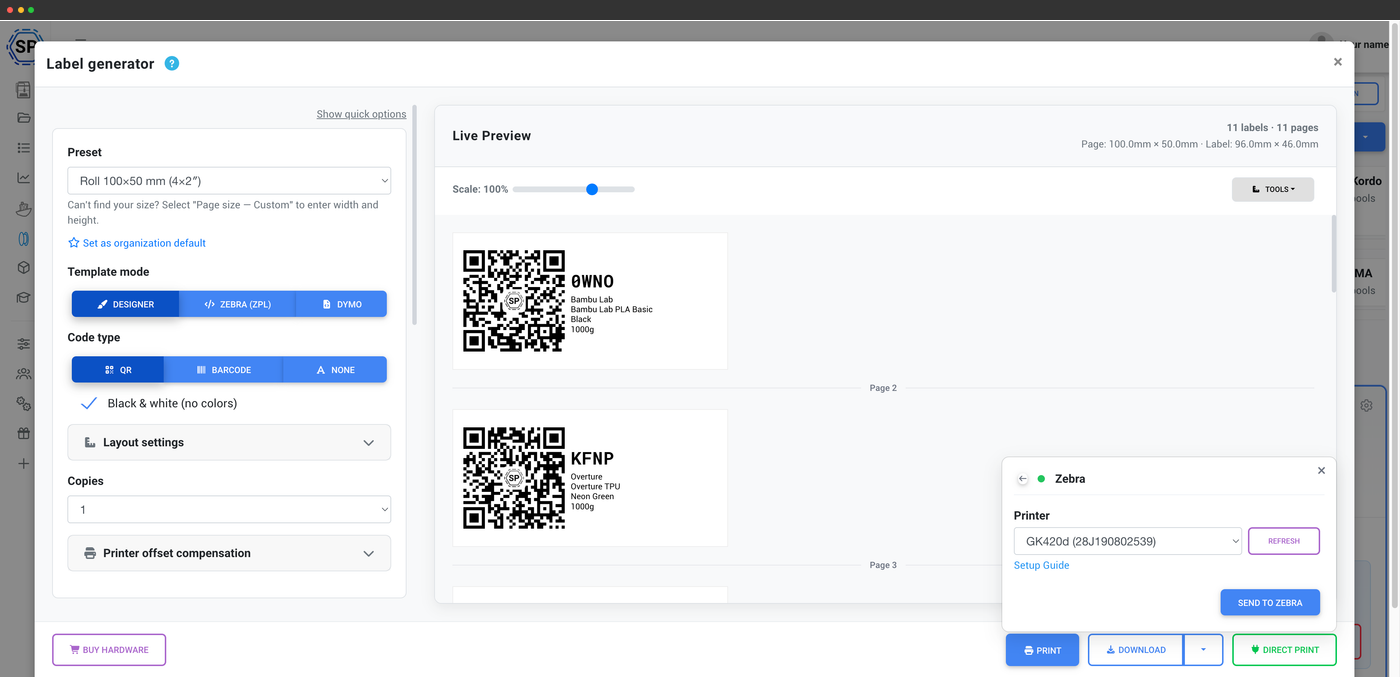Open the gears icon in the sidebar
1400x677 pixels.
(24, 404)
